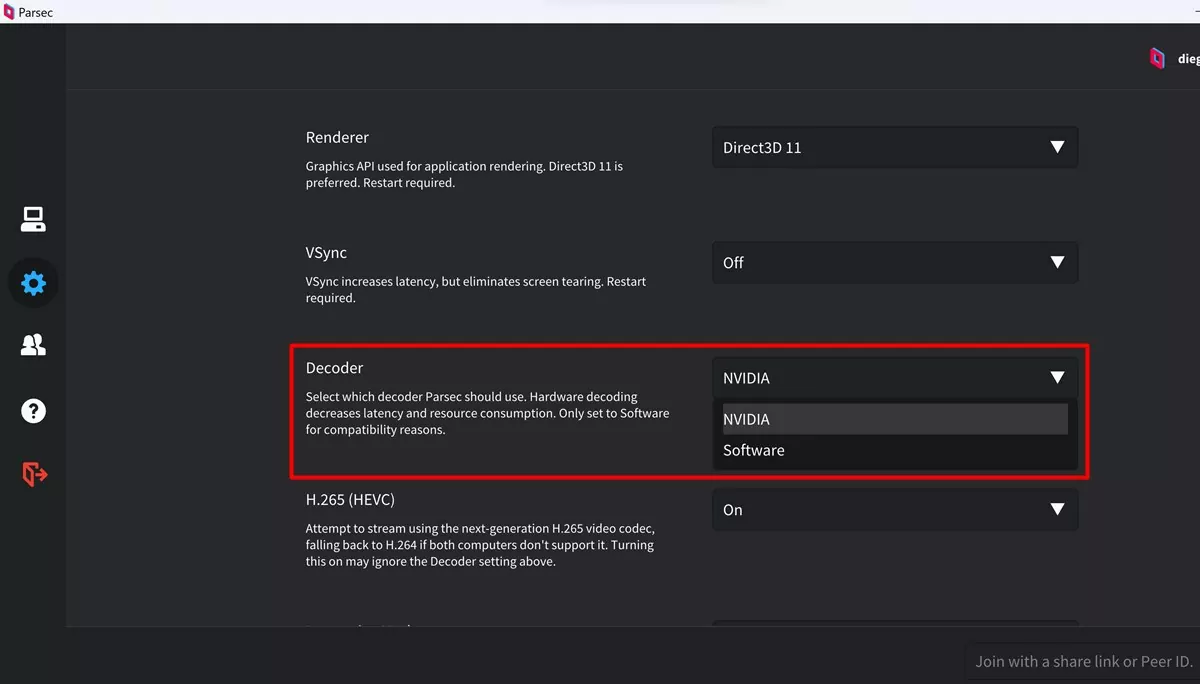Viewport: 1200px width, 684px height.
Task: Click the VSync setting heading
Action: (x=326, y=253)
